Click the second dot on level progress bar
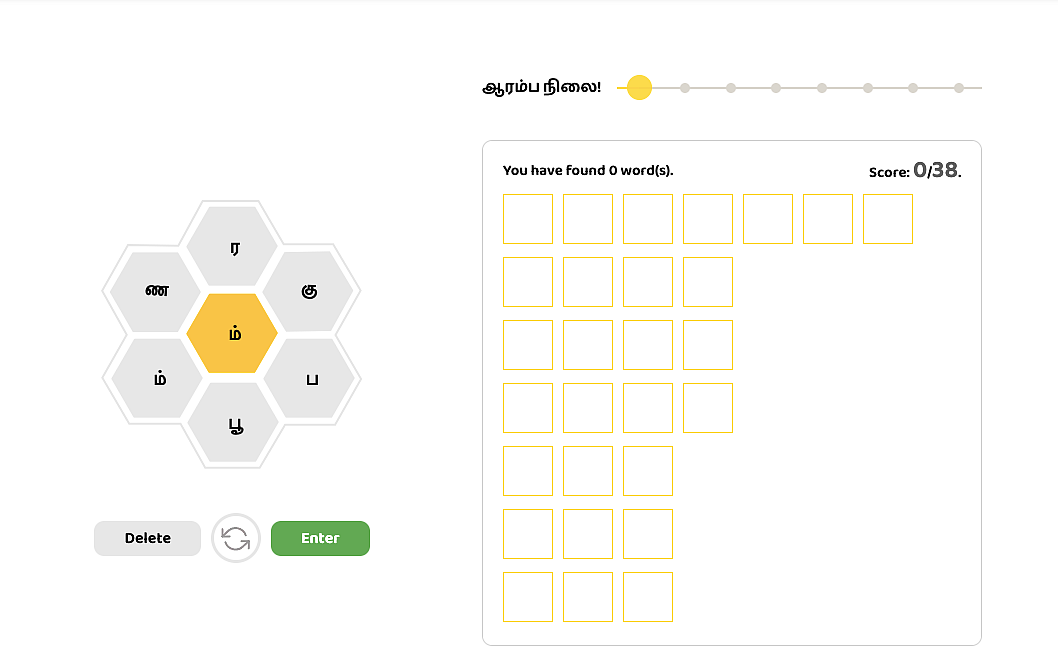Image resolution: width=1058 pixels, height=668 pixels. [685, 88]
